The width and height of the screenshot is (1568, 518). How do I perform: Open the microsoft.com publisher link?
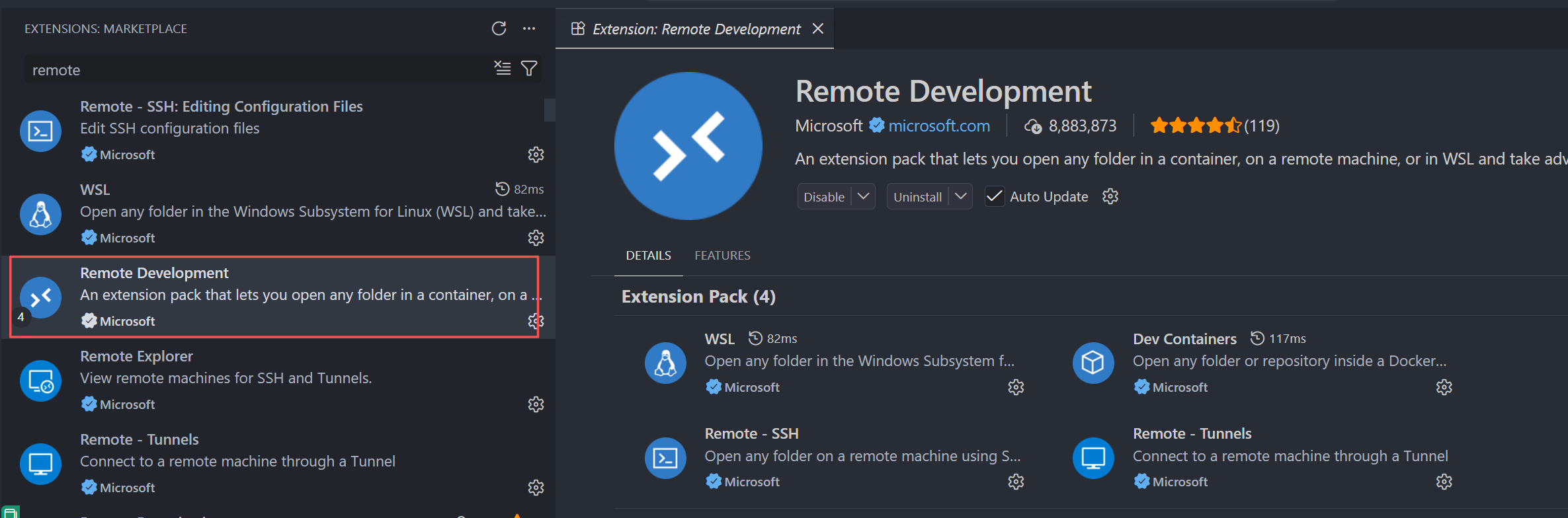coord(939,126)
